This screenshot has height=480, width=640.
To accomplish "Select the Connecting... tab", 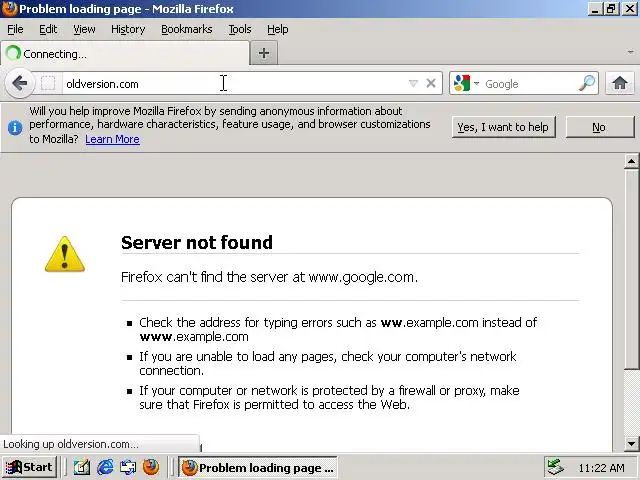I will (x=125, y=53).
